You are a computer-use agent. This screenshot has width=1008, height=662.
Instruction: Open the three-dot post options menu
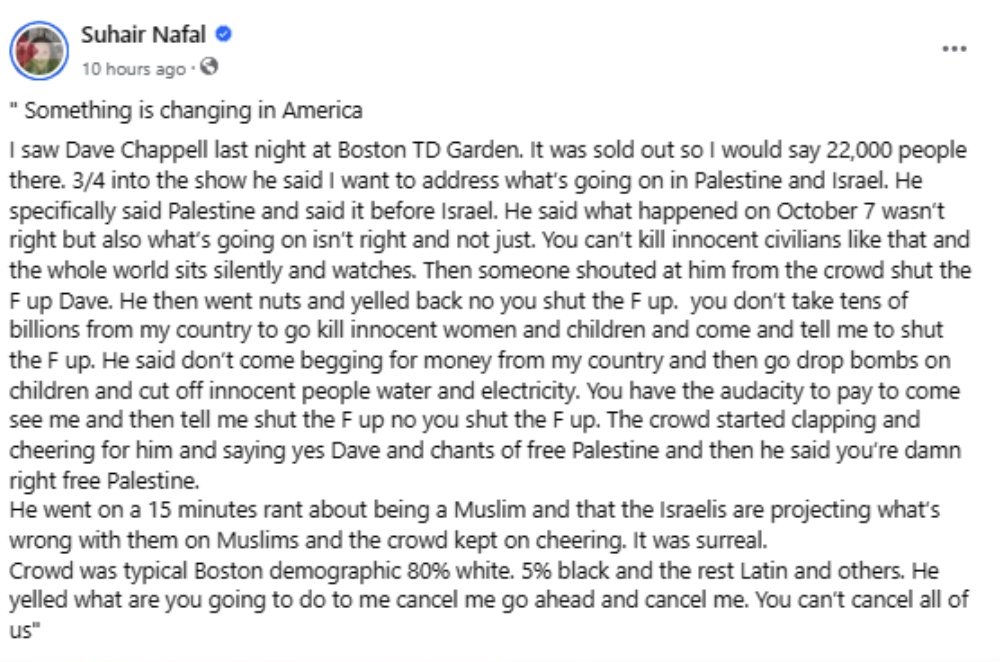[954, 49]
